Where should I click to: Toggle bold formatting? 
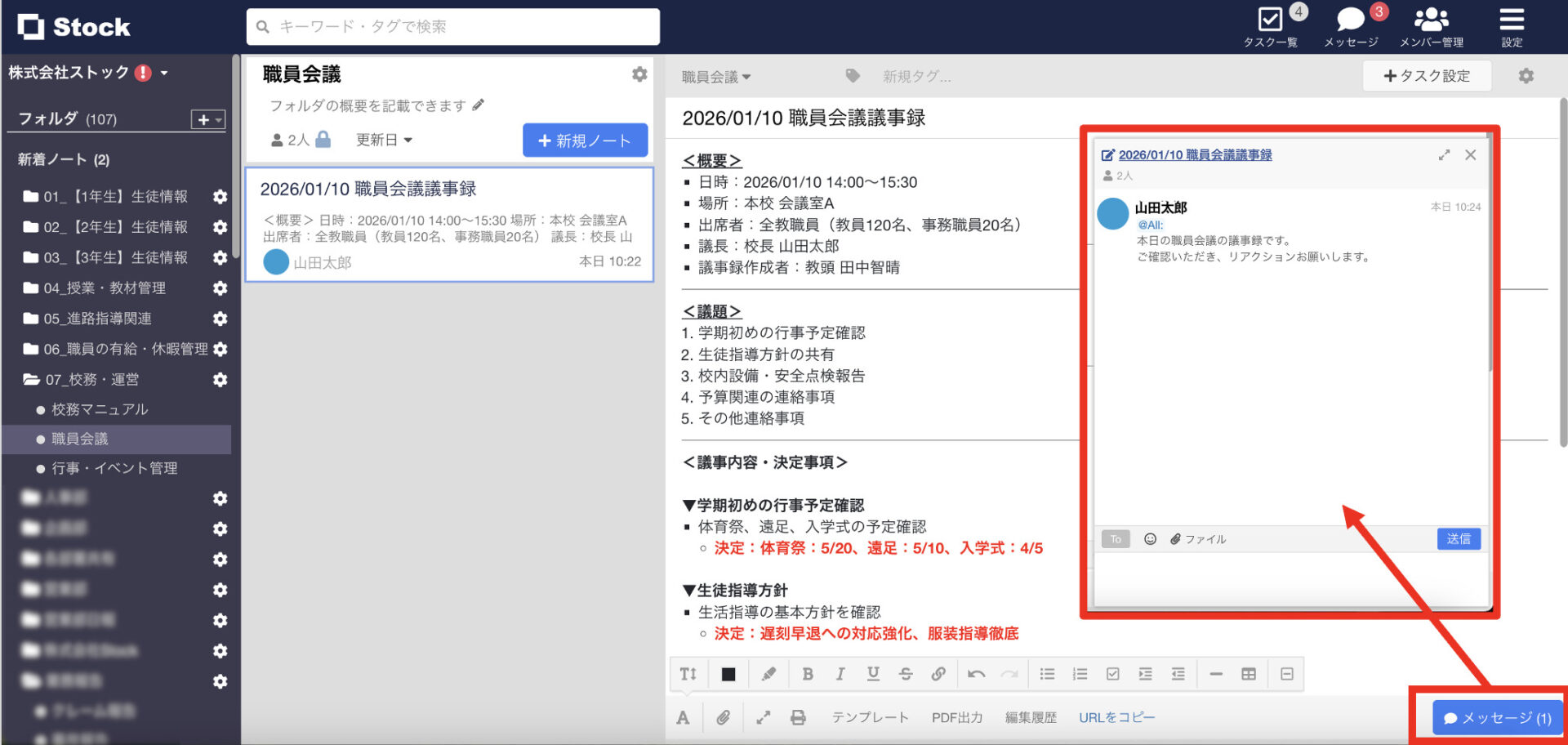[808, 673]
